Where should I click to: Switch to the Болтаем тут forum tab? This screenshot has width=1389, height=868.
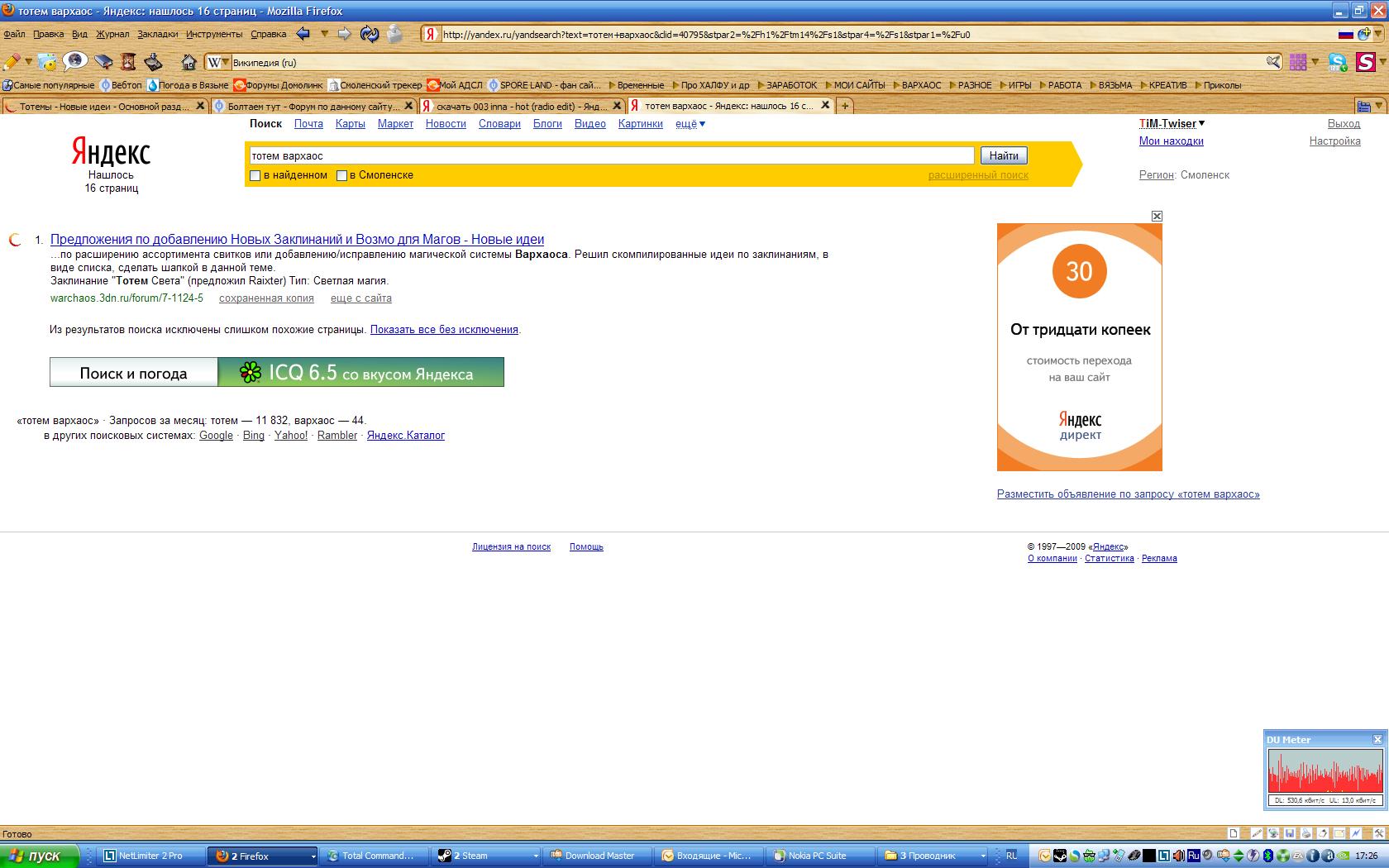pyautogui.click(x=313, y=106)
